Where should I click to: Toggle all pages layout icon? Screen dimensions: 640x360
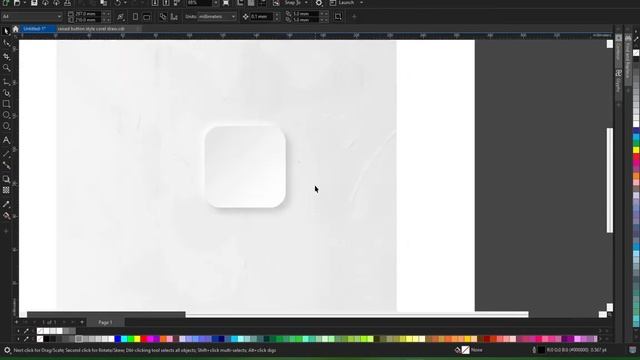(x=163, y=17)
